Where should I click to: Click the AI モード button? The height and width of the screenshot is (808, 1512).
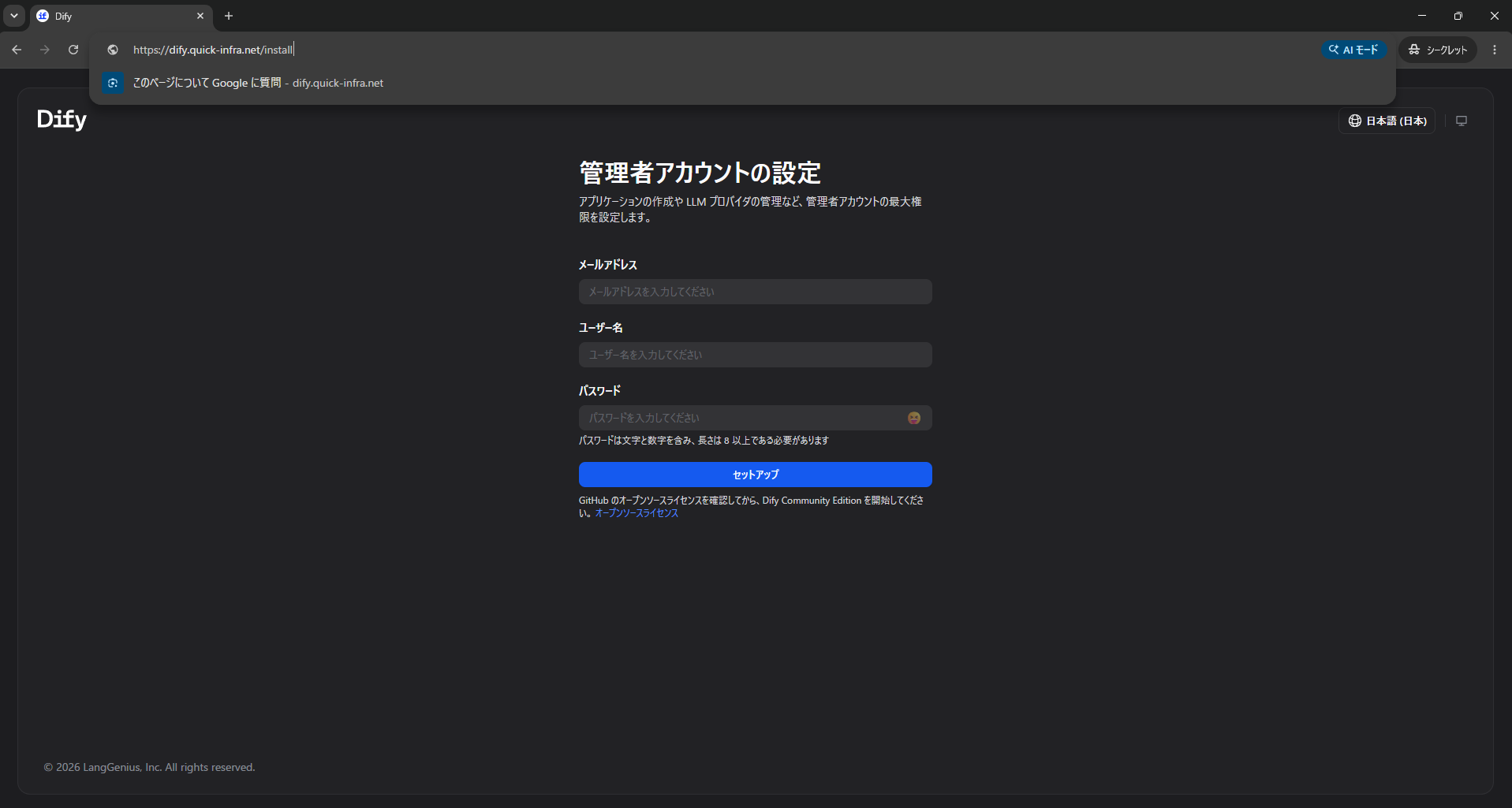tap(1353, 50)
